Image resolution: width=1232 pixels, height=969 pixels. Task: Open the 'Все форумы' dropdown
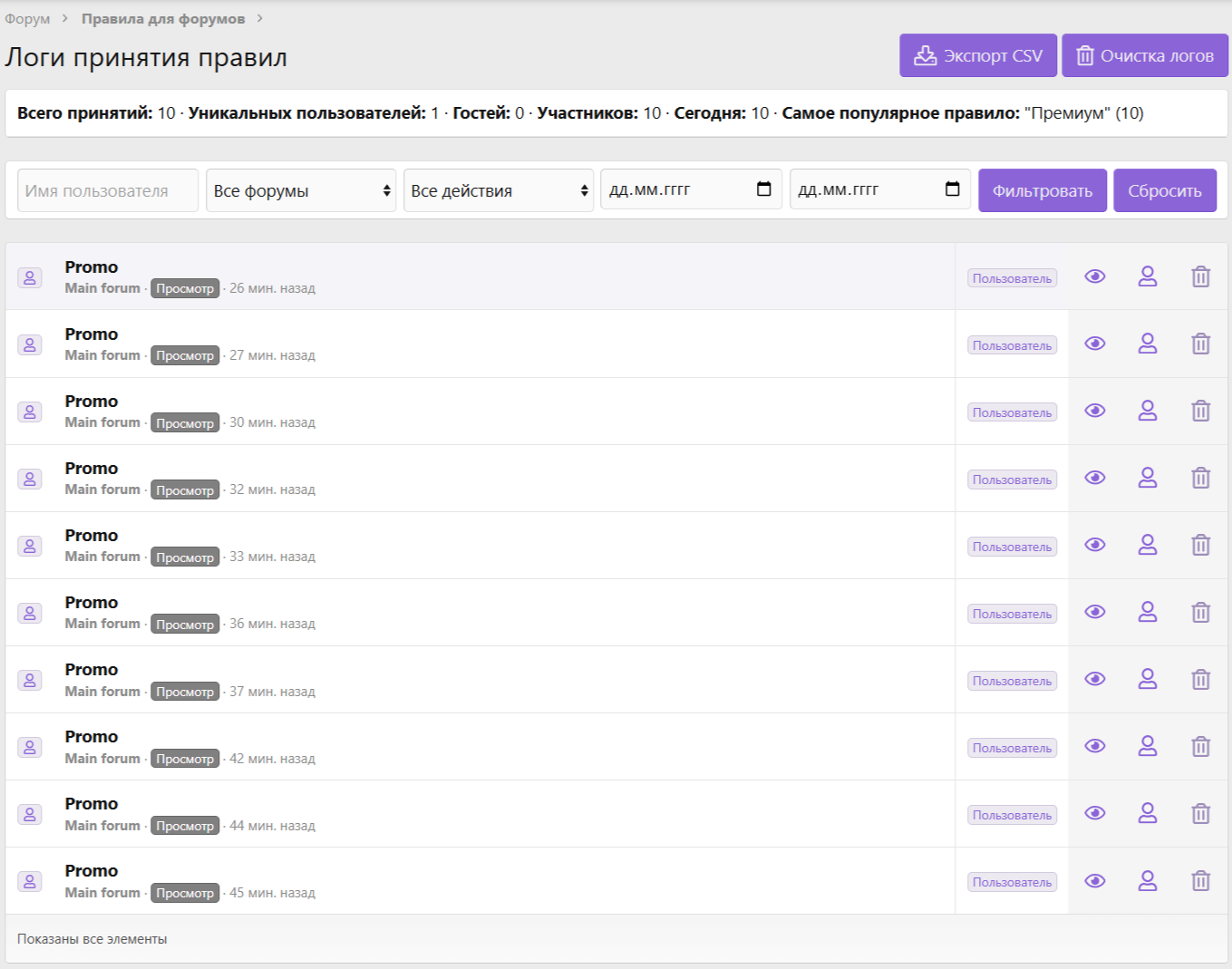[x=301, y=190]
